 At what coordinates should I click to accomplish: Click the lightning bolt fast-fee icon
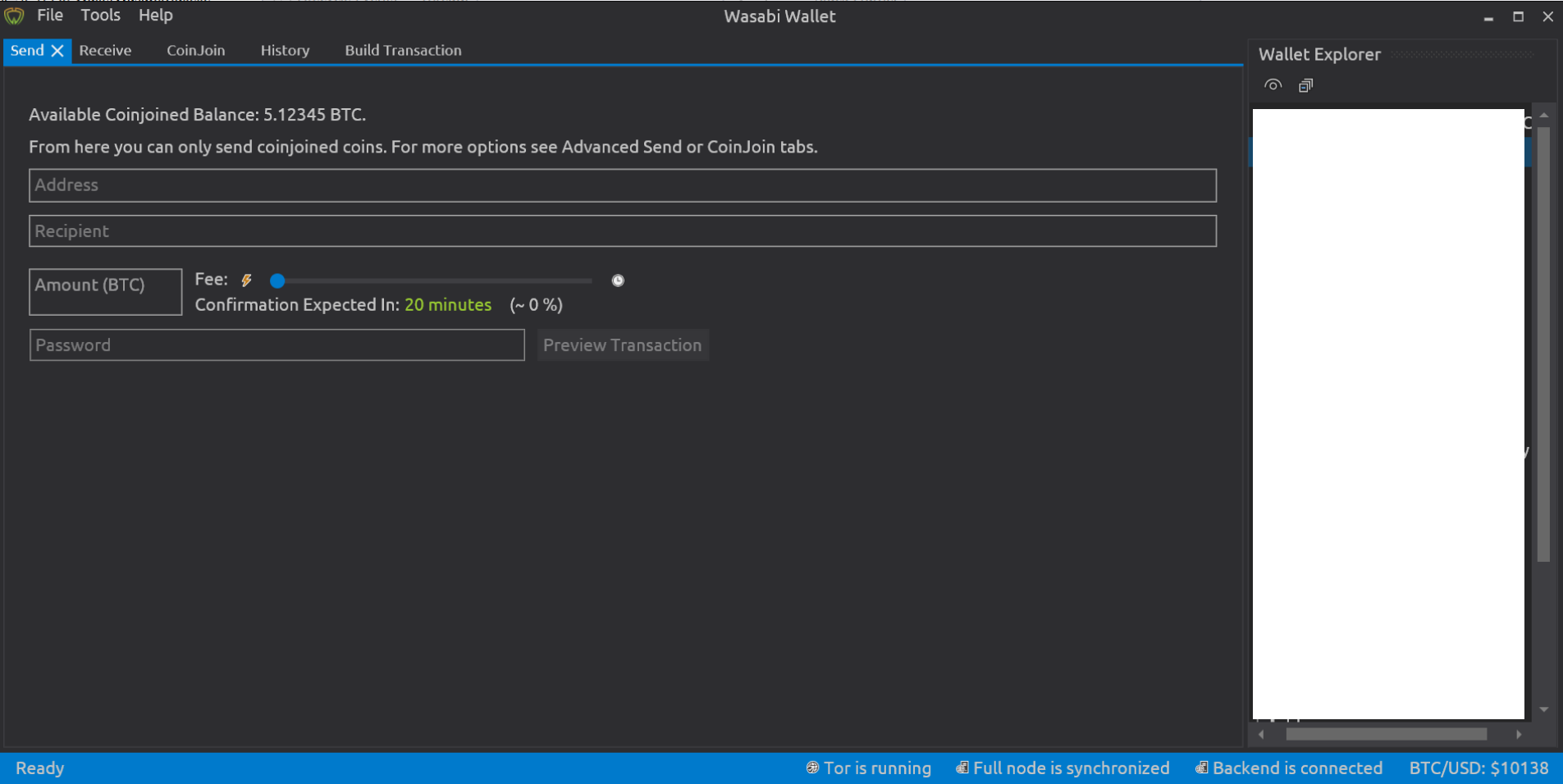pyautogui.click(x=246, y=280)
